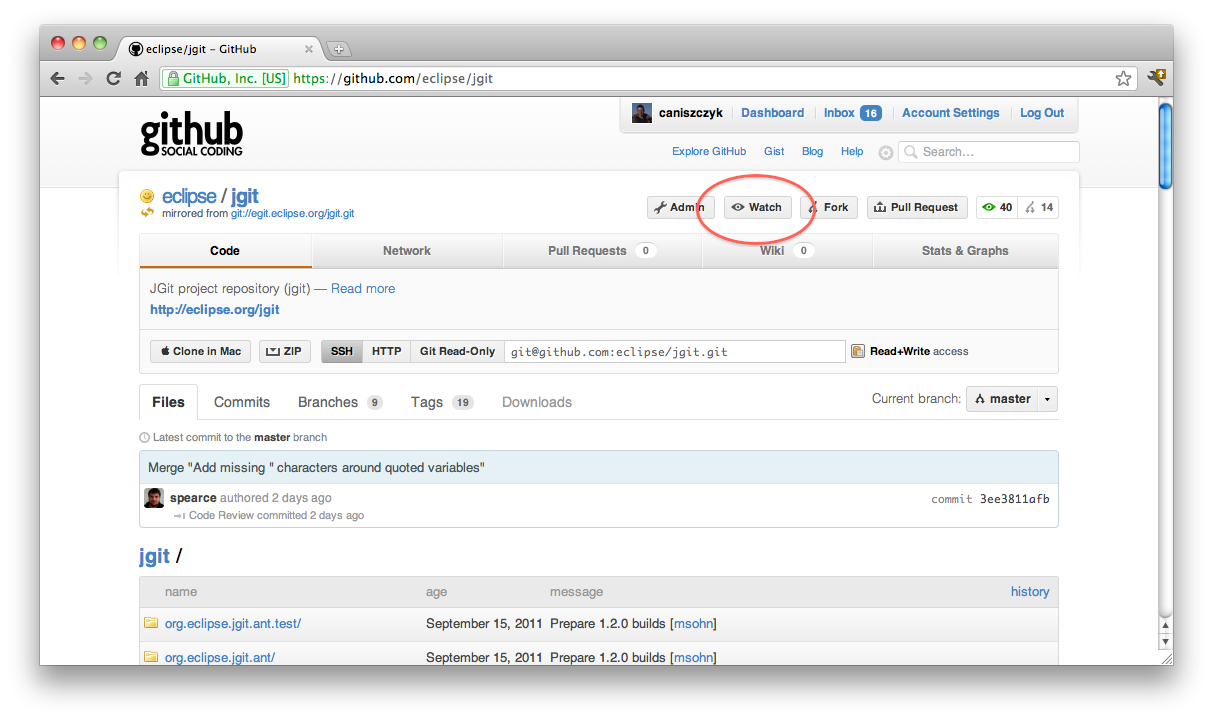The image size is (1213, 720).
Task: Open the Gist link
Action: (x=774, y=152)
